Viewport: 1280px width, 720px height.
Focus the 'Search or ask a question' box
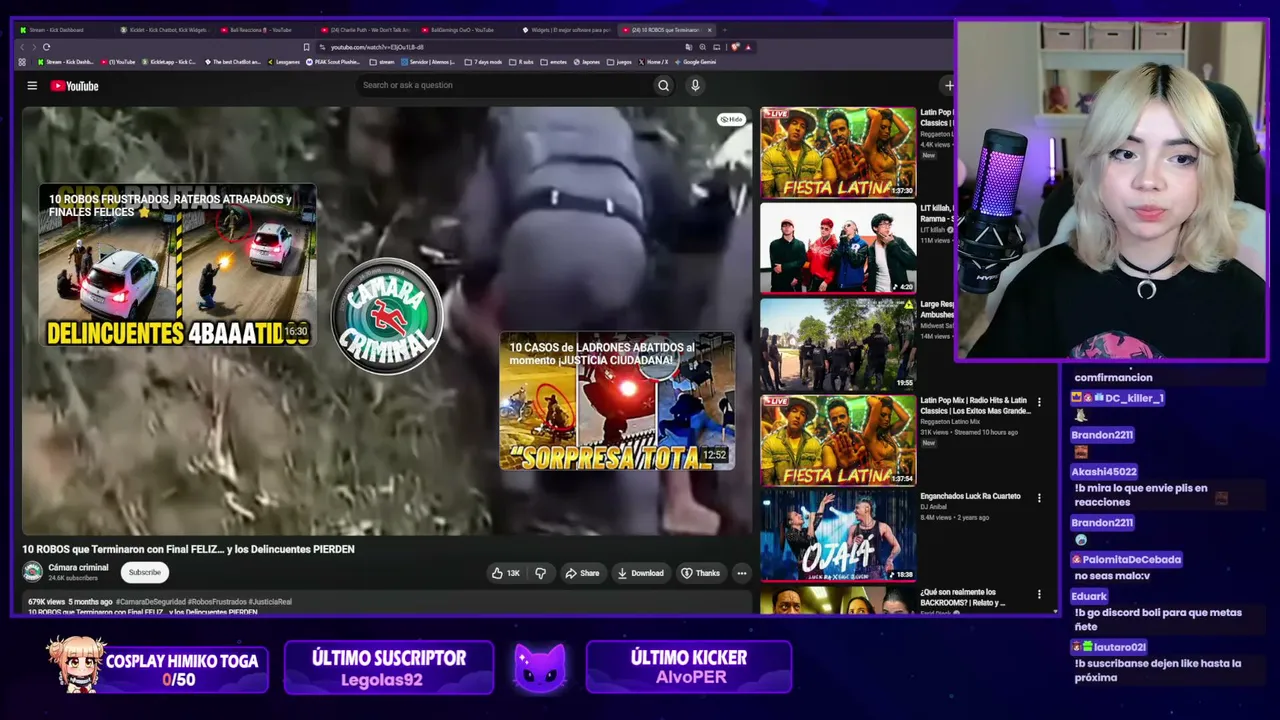click(505, 86)
